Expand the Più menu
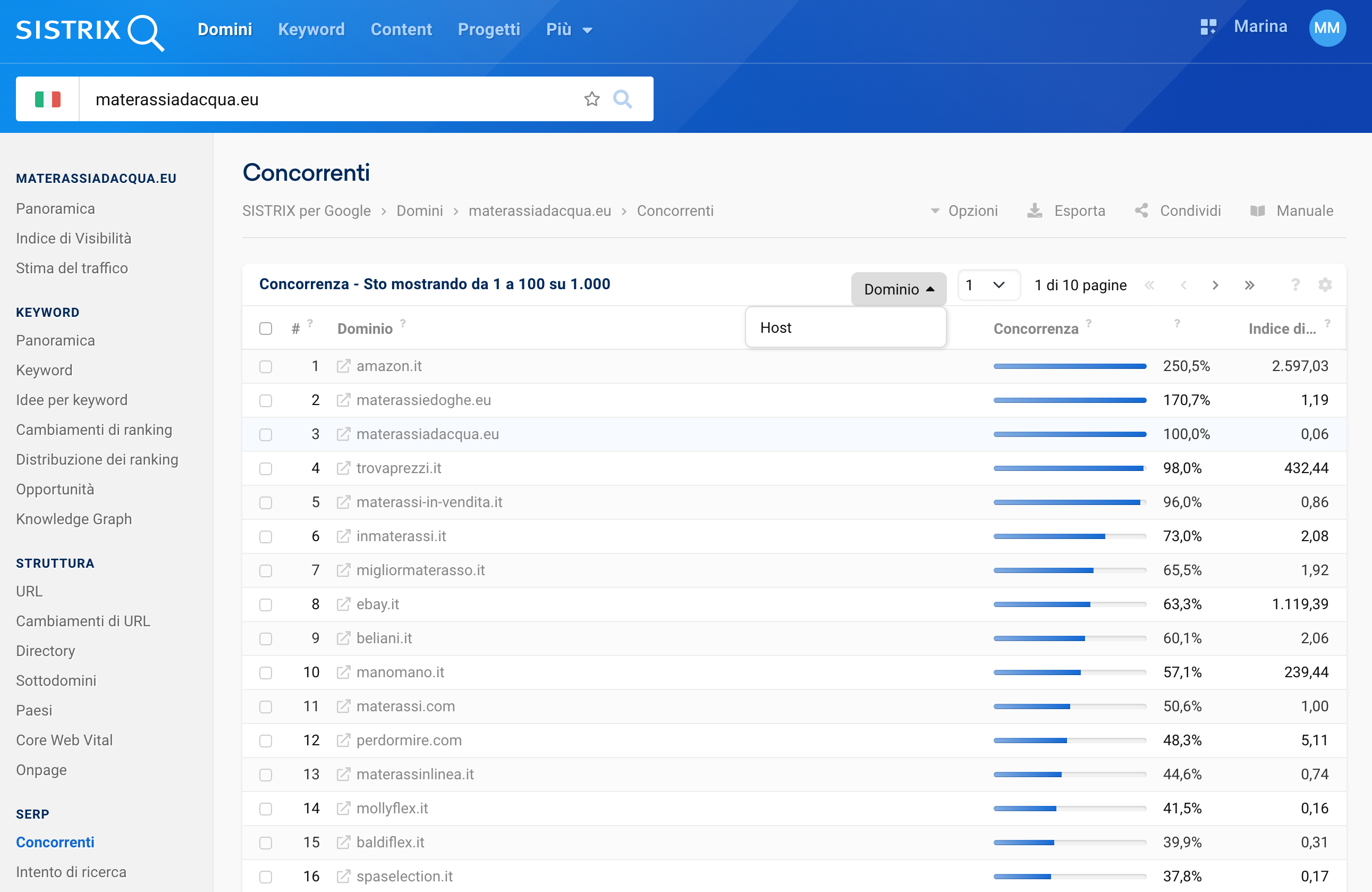Screen dimensions: 1372x892 point(569,29)
